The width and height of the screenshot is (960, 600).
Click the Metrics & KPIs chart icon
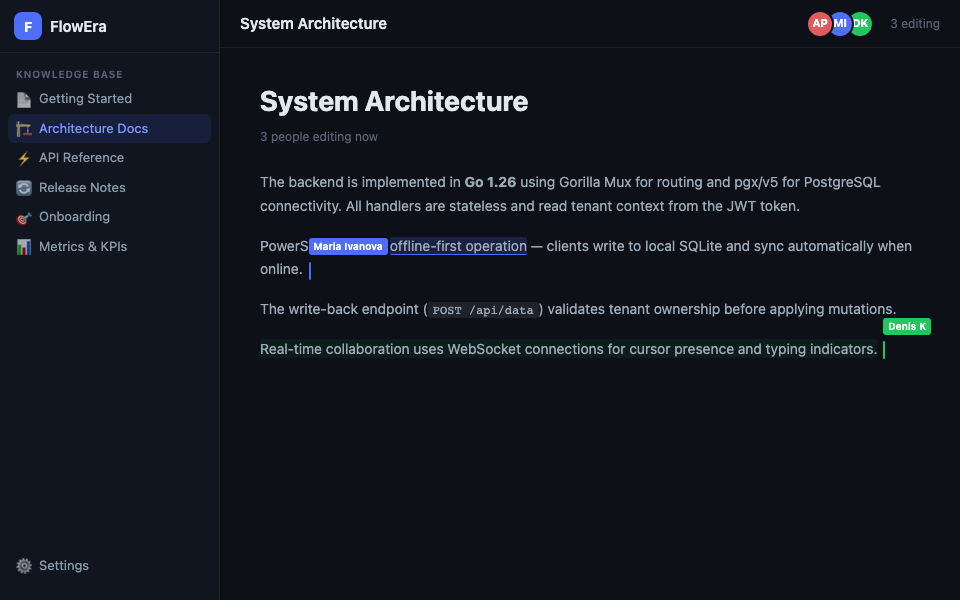(24, 247)
